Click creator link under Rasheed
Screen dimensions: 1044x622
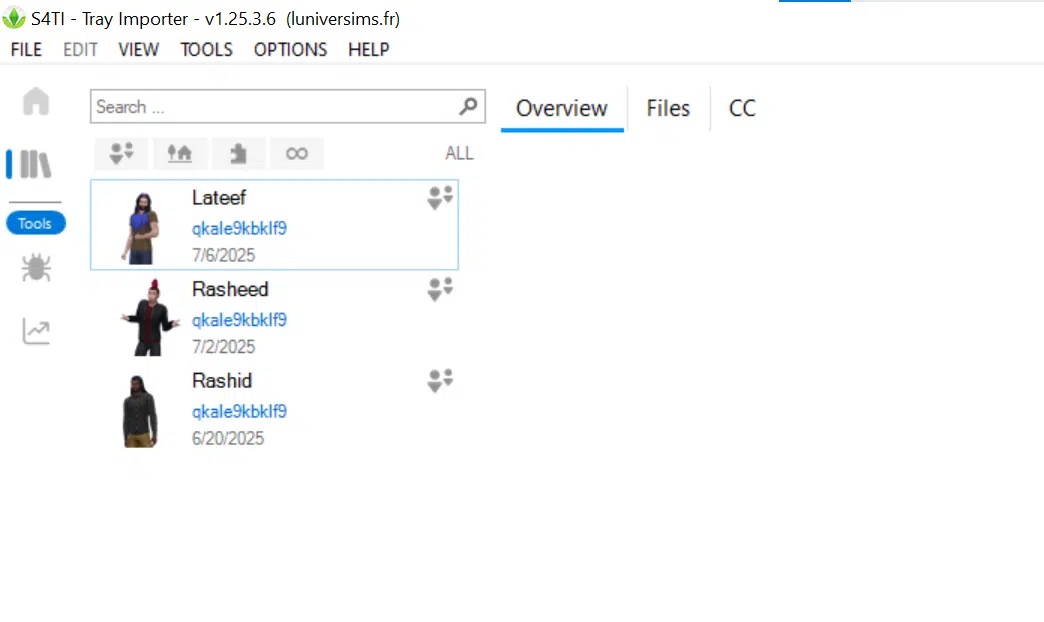click(239, 320)
